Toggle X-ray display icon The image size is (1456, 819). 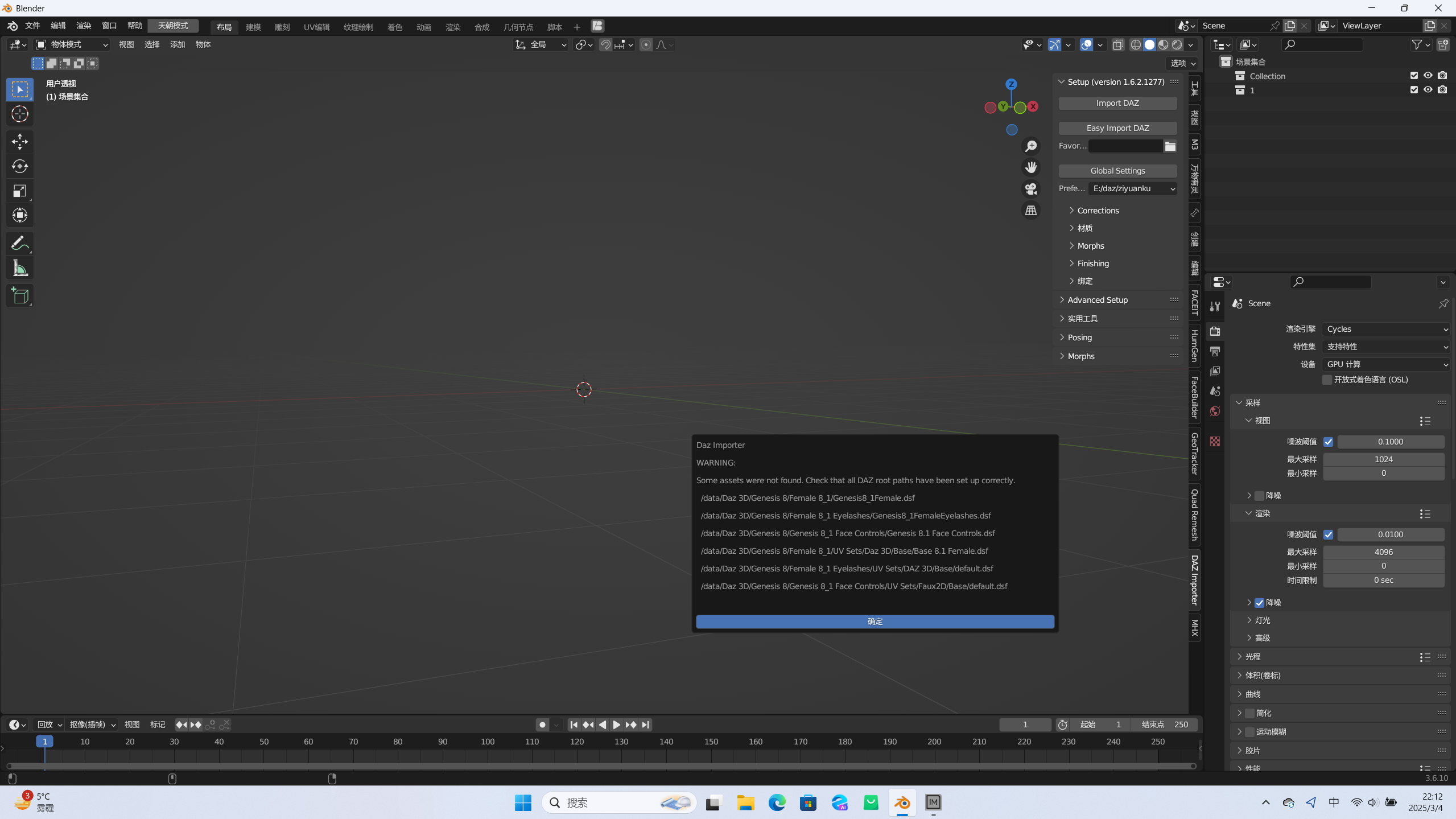(1118, 44)
